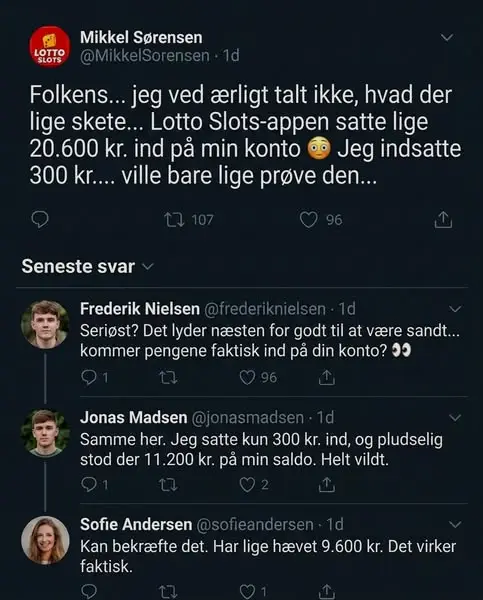Open options chevron on Sofie Andersen's reply
483x600 pixels.
[455, 525]
